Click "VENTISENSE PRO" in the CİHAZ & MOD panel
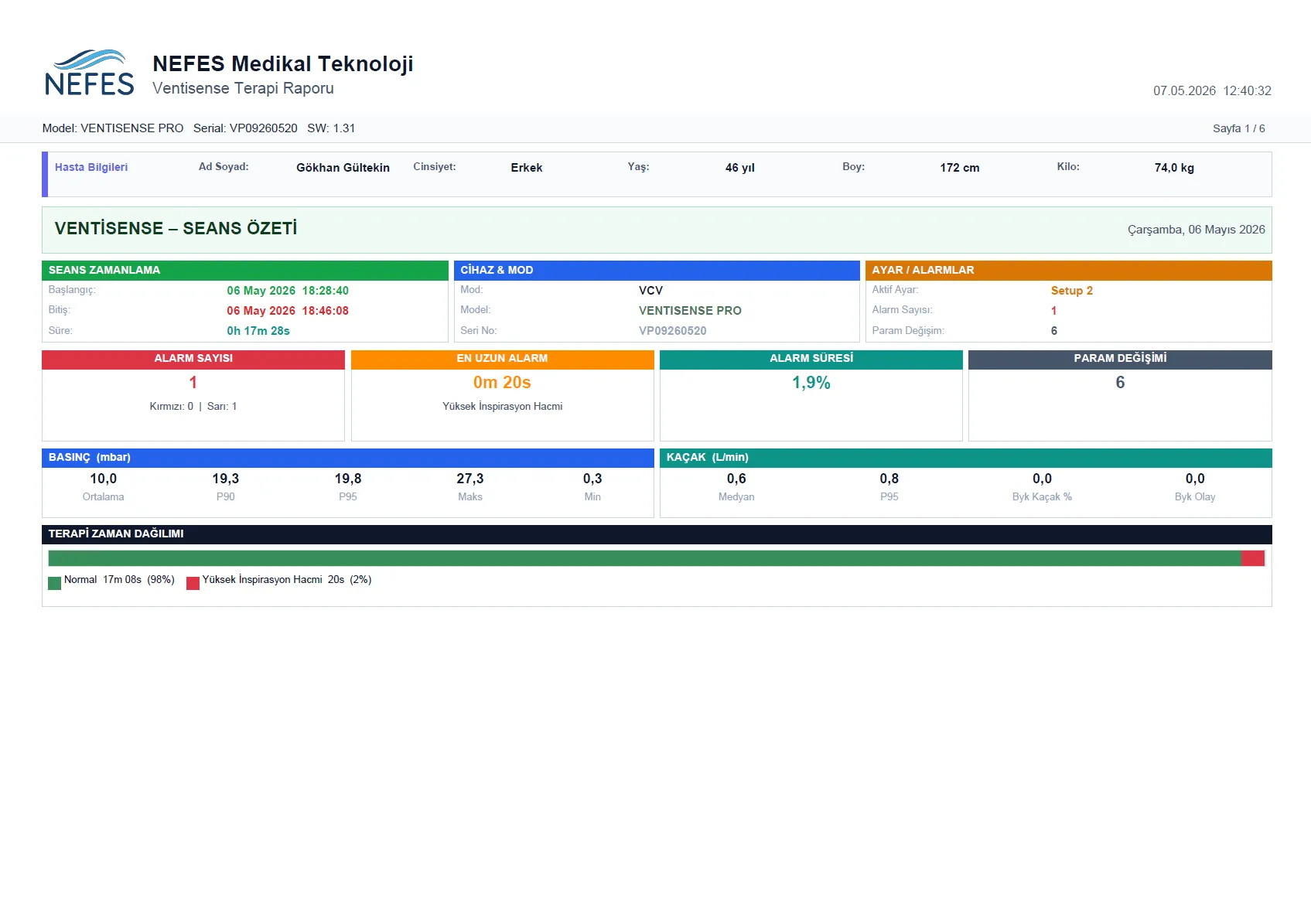1311x924 pixels. (x=690, y=311)
